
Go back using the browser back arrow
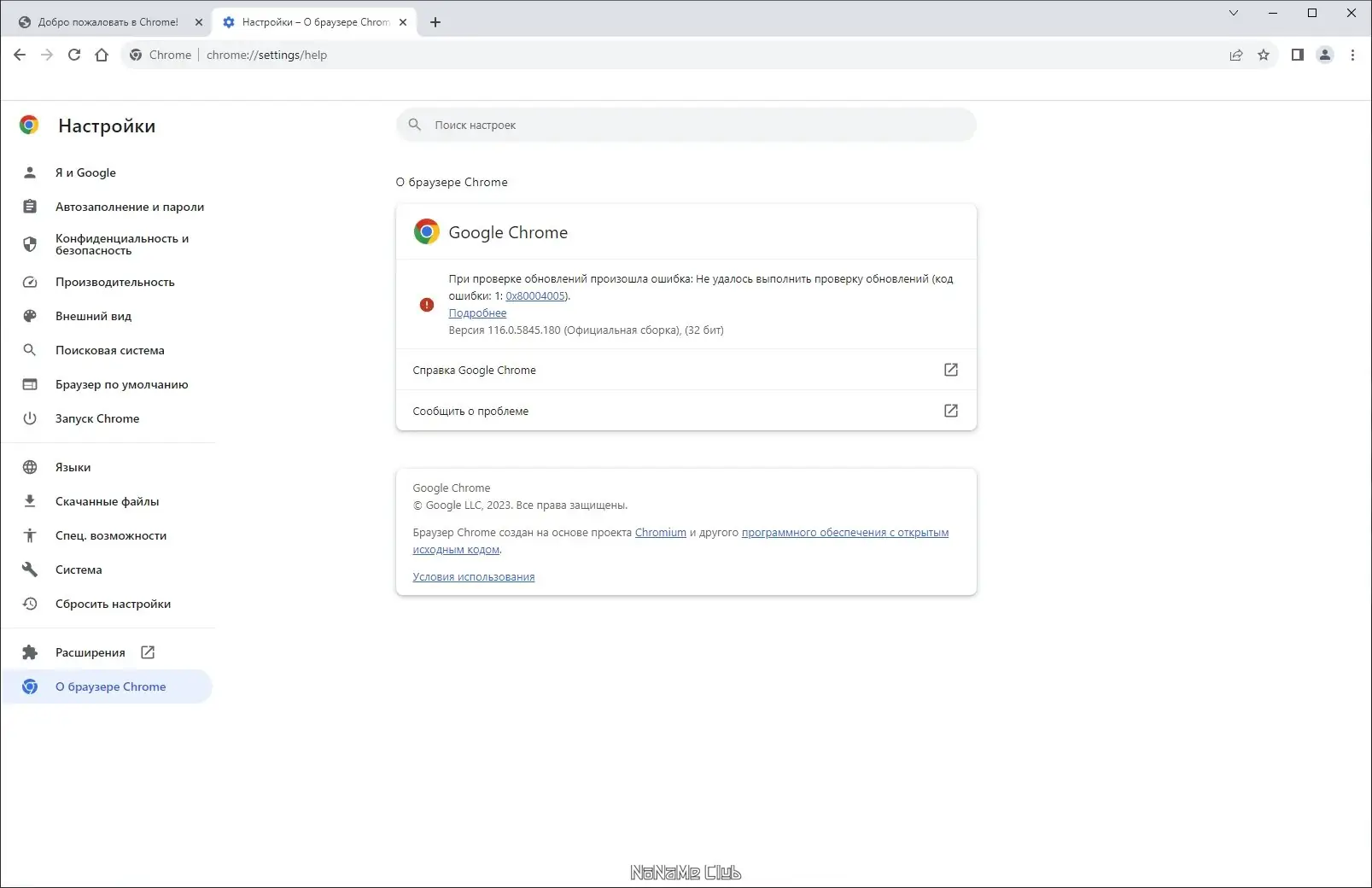20,55
